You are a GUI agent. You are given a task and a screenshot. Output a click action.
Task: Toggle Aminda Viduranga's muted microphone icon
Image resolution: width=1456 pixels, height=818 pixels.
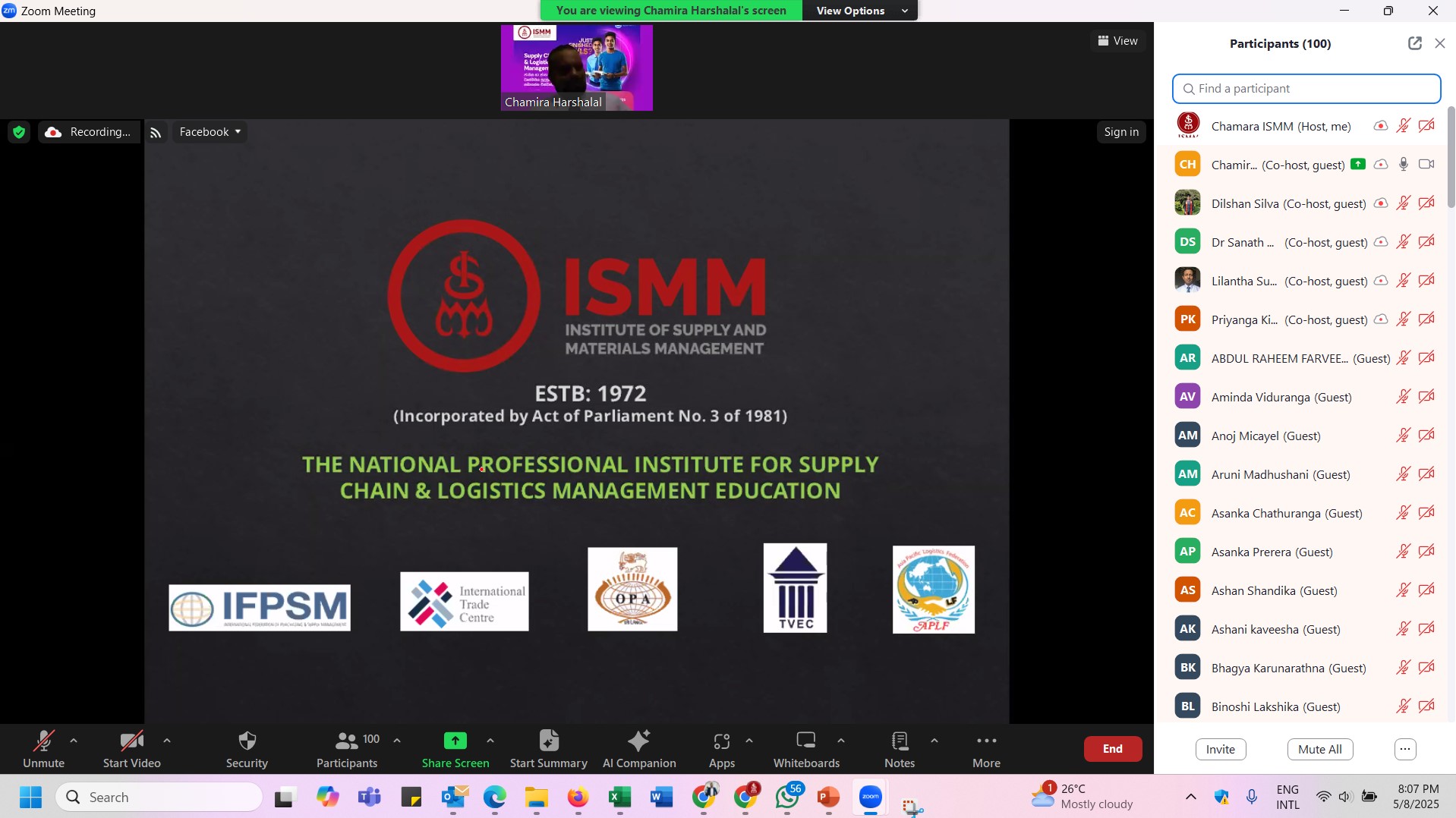(1404, 397)
